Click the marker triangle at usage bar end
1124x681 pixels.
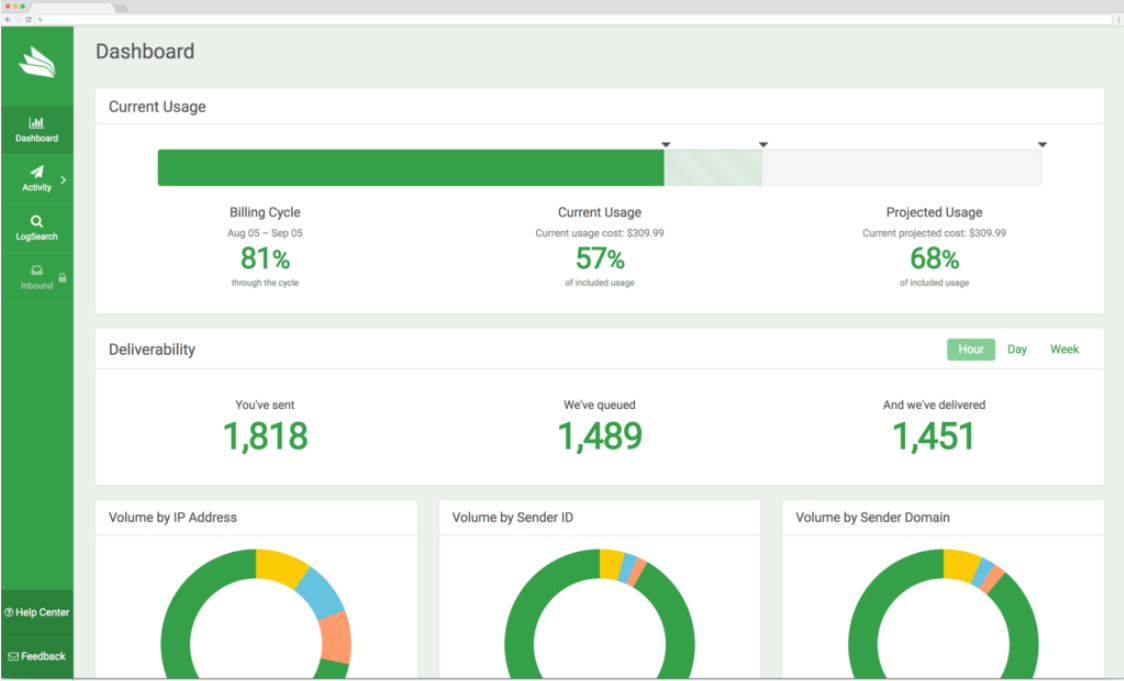click(x=1042, y=145)
